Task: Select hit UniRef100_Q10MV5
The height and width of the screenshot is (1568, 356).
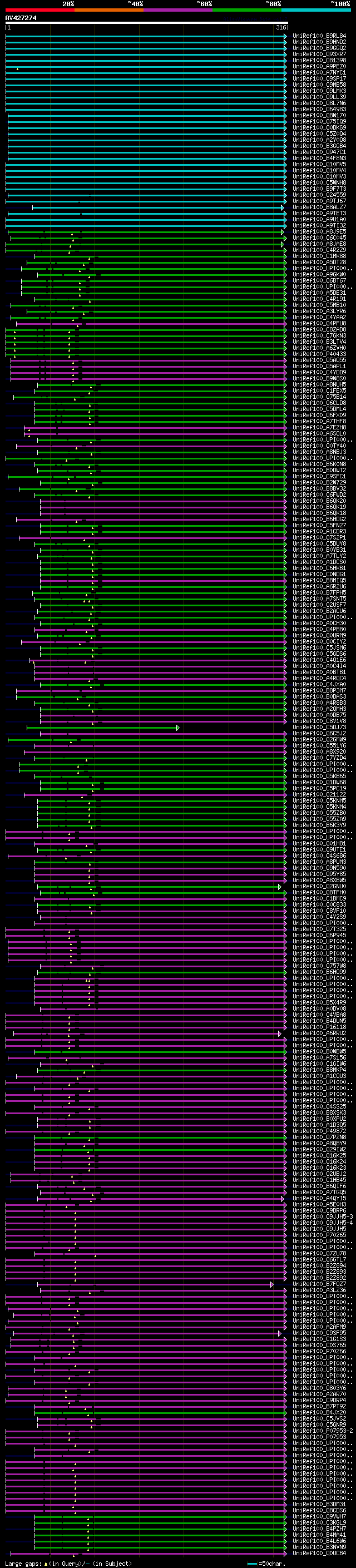Action: pyautogui.click(x=319, y=164)
